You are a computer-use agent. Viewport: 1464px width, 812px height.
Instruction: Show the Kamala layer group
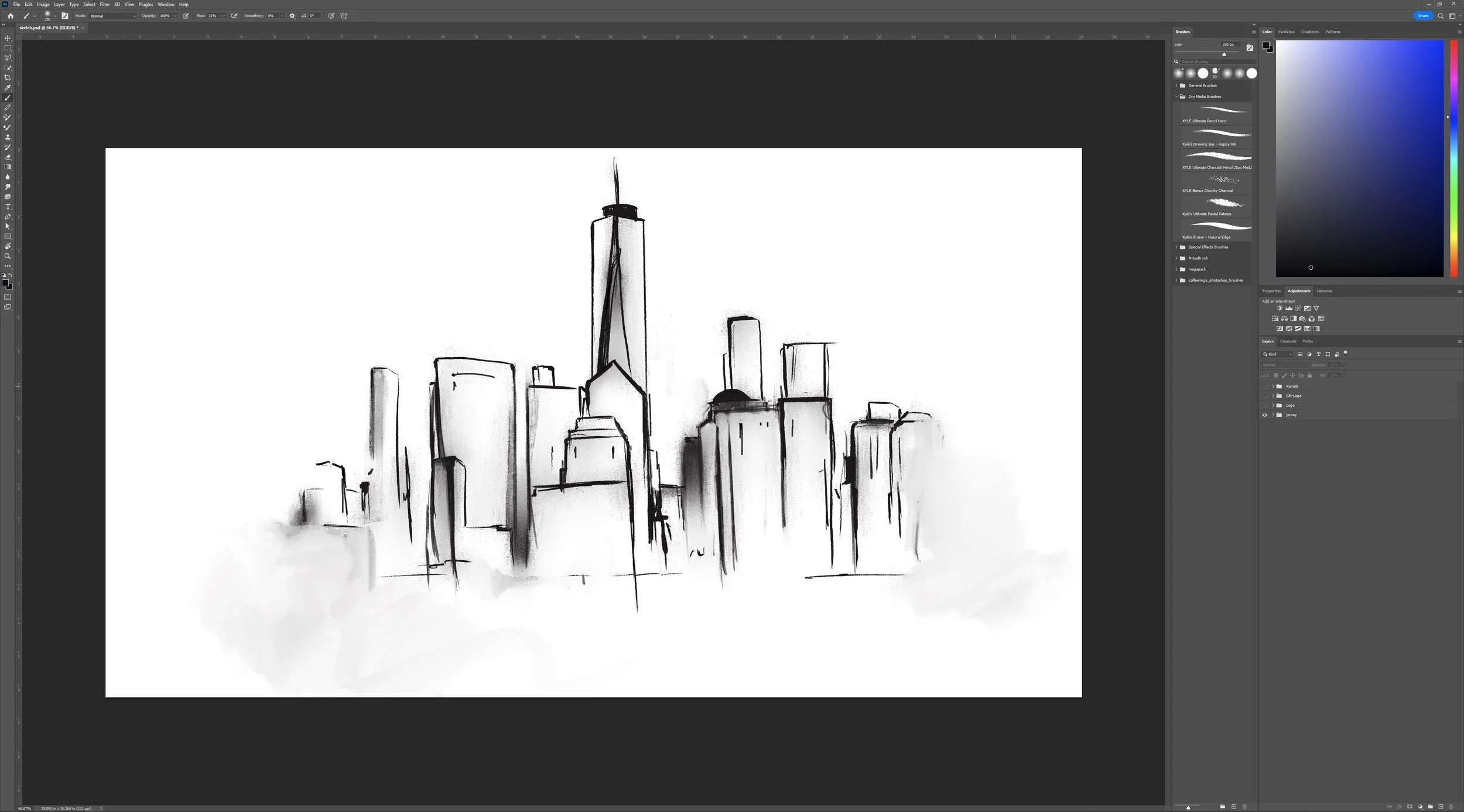1264,386
